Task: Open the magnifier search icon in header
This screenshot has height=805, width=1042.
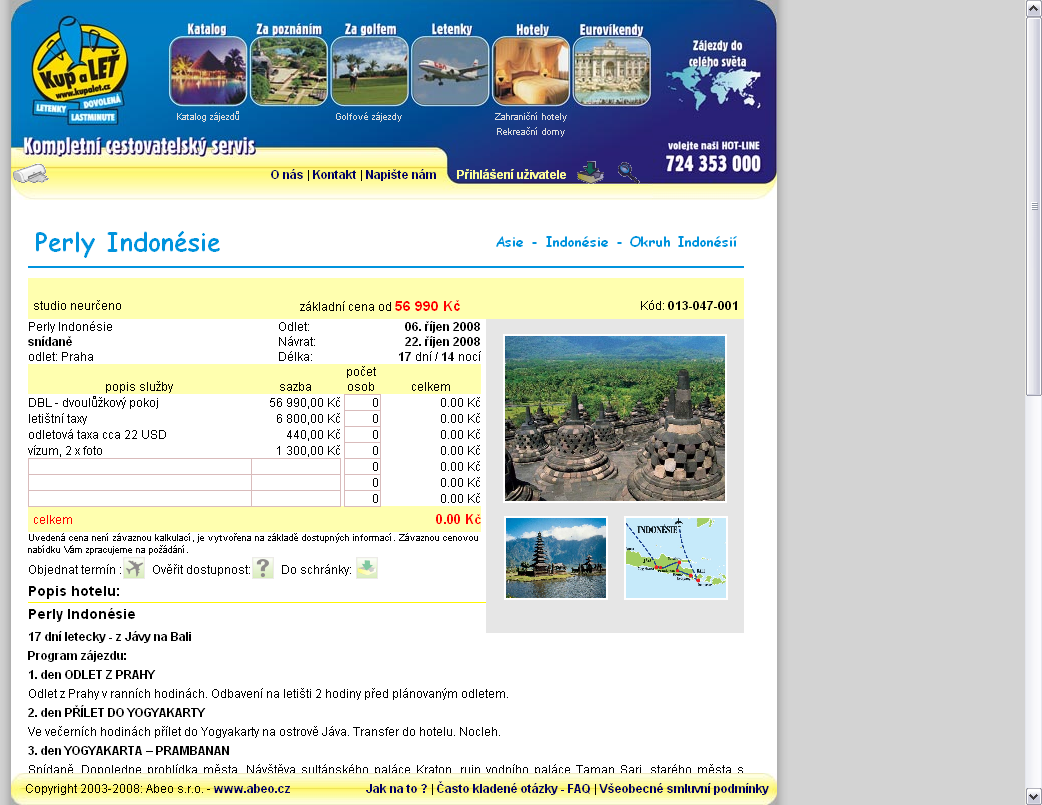Action: point(627,172)
